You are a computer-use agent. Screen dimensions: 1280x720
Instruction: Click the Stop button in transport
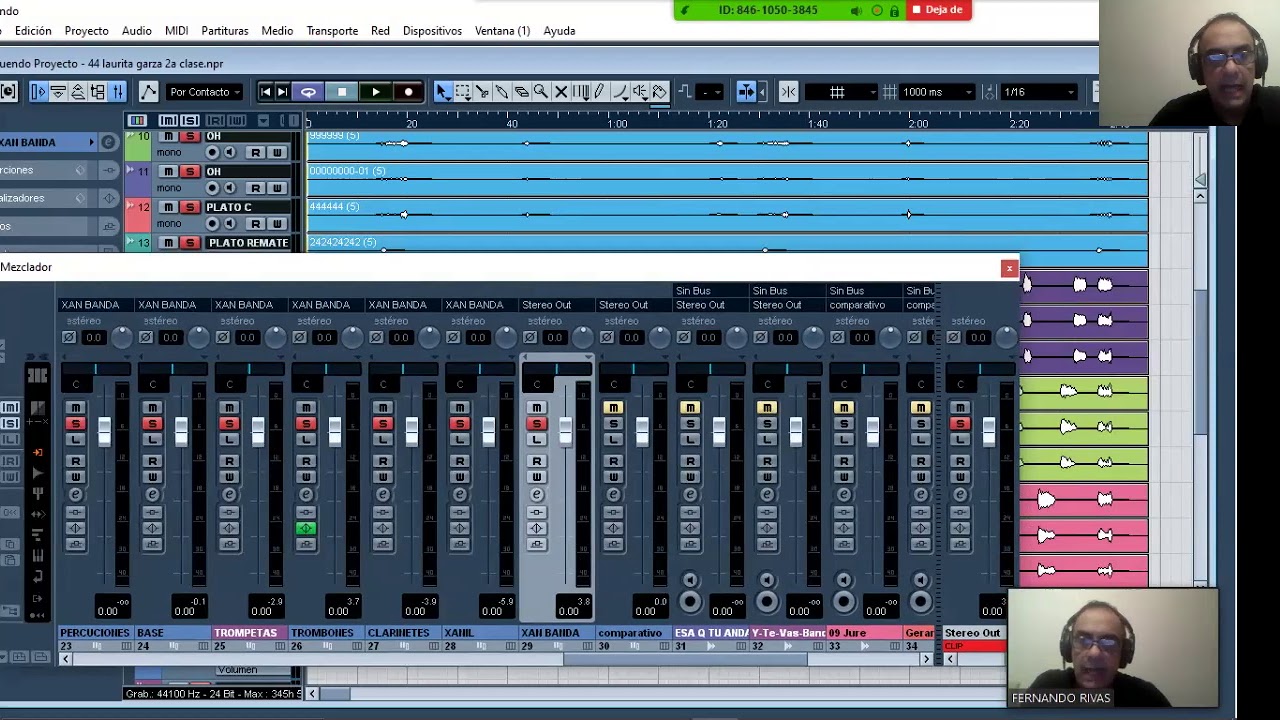[342, 92]
